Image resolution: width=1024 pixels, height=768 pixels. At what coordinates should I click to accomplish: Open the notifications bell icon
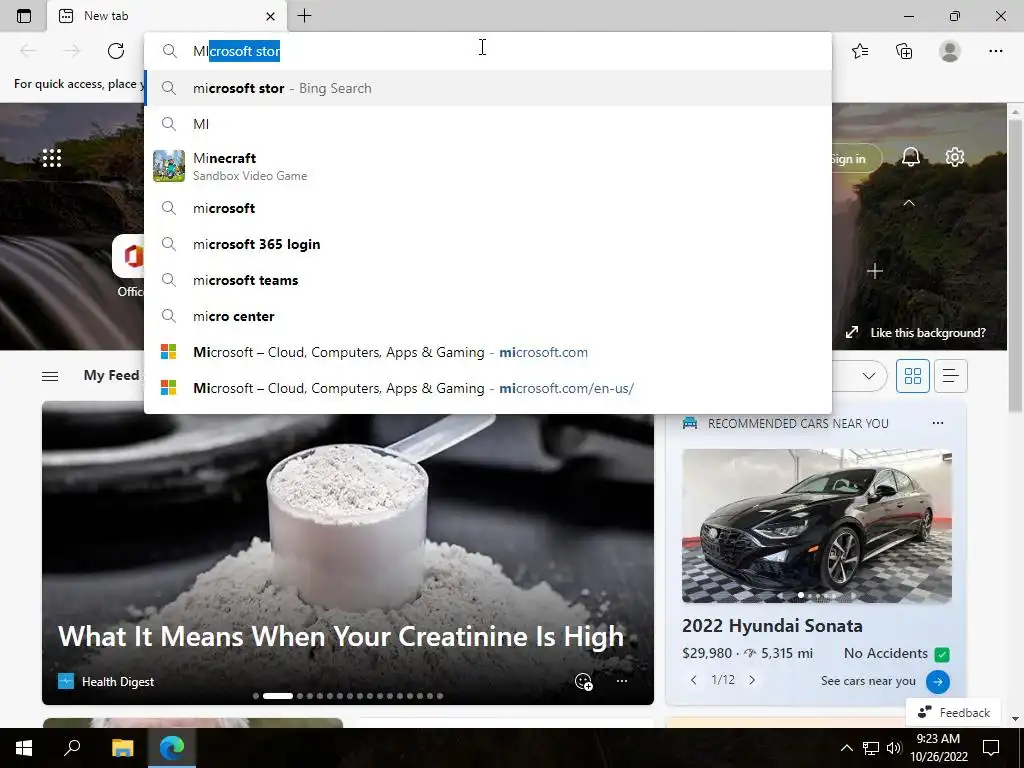(x=911, y=157)
